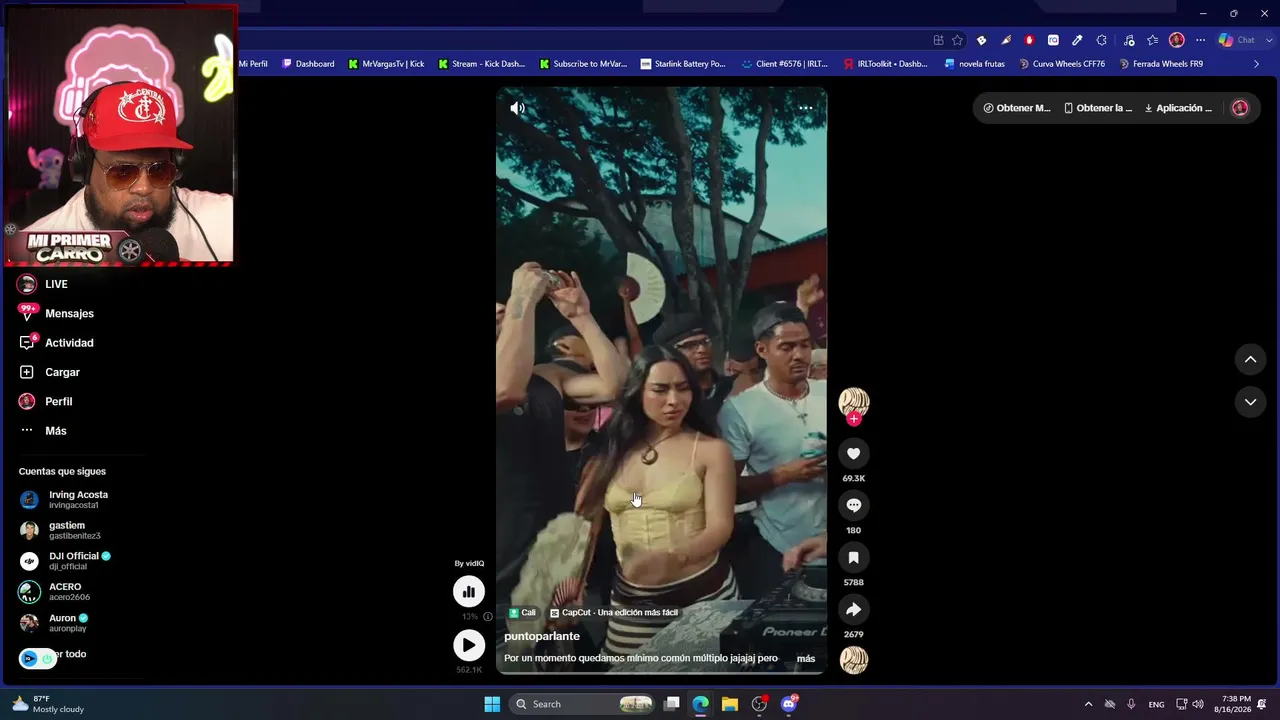
Task: Click the Obtener M... button
Action: pos(1017,108)
